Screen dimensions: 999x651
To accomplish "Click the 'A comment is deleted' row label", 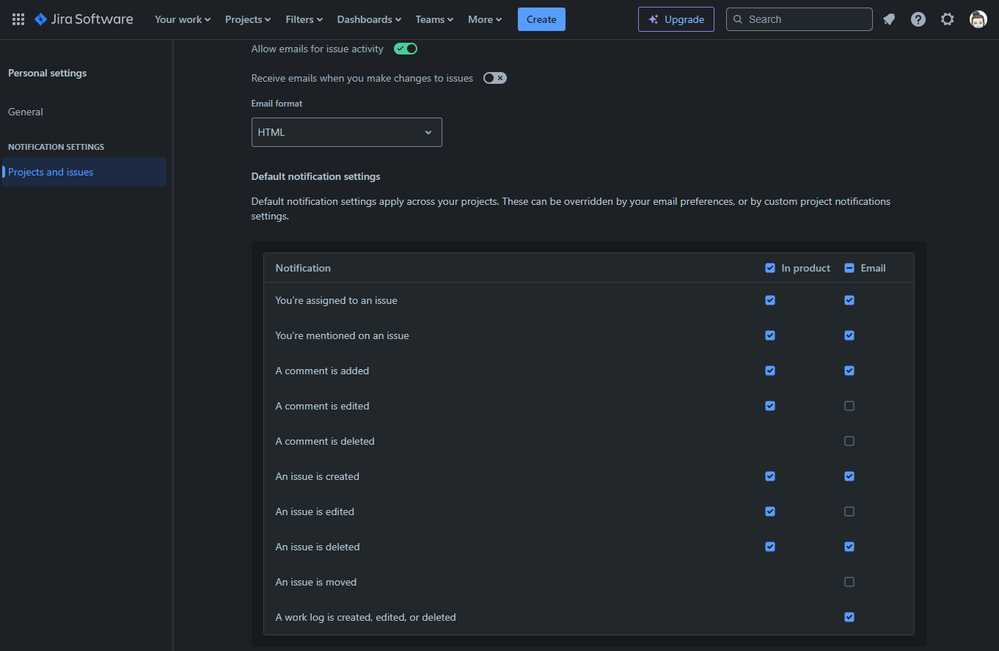I will tap(324, 441).
